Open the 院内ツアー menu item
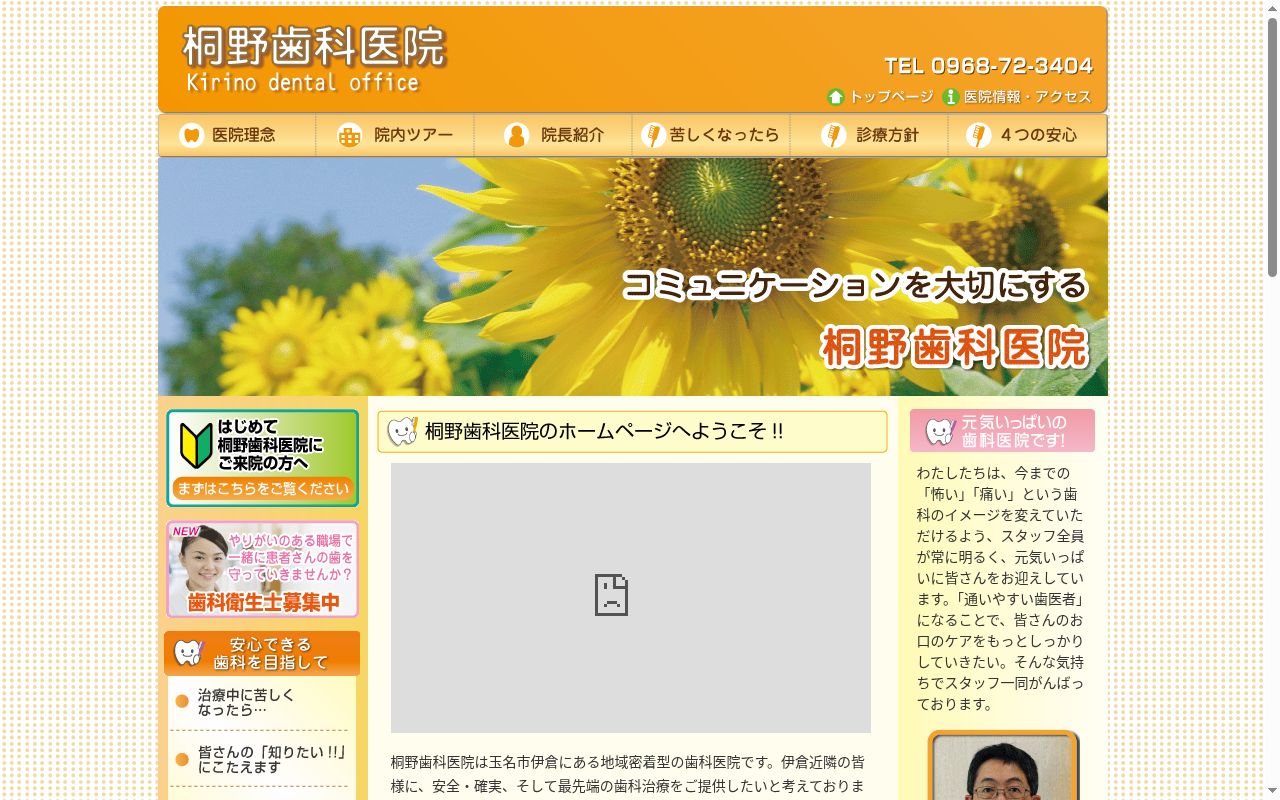 tap(395, 135)
